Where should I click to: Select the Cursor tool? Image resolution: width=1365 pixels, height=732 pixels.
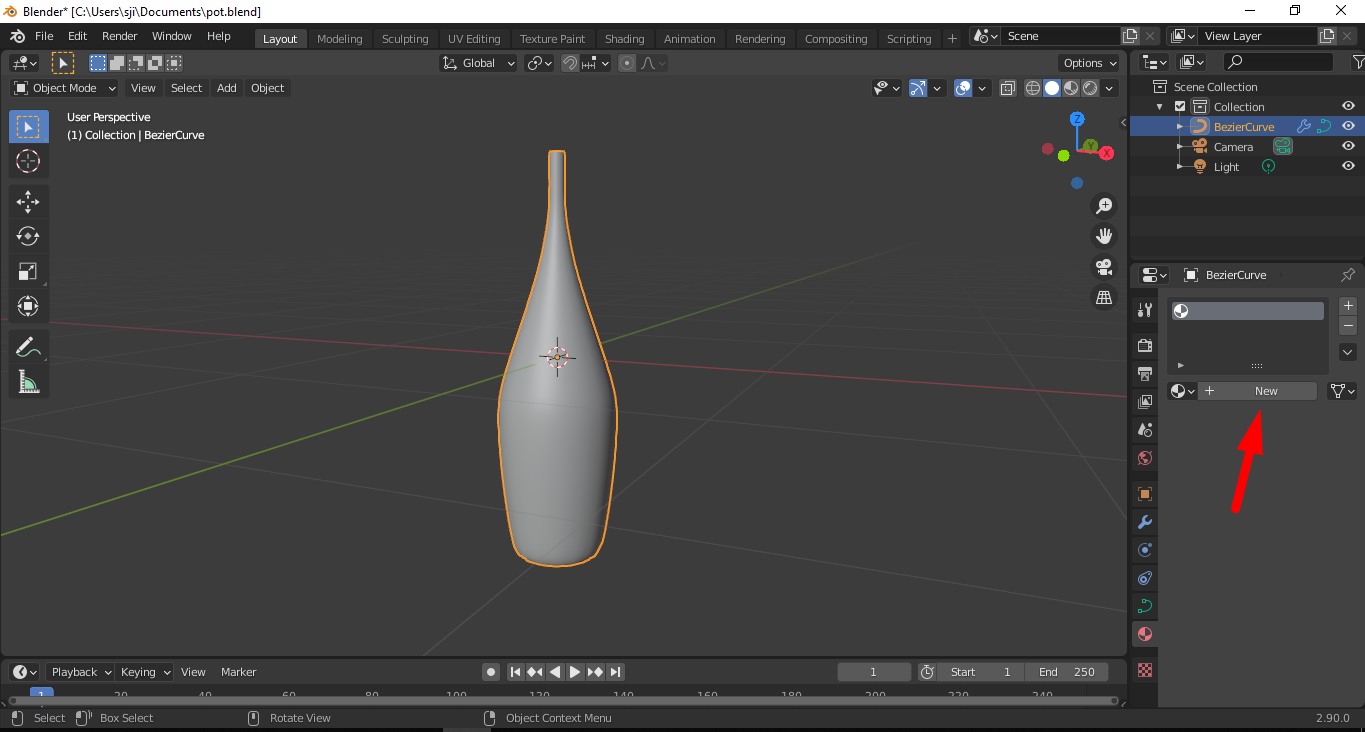pyautogui.click(x=28, y=161)
